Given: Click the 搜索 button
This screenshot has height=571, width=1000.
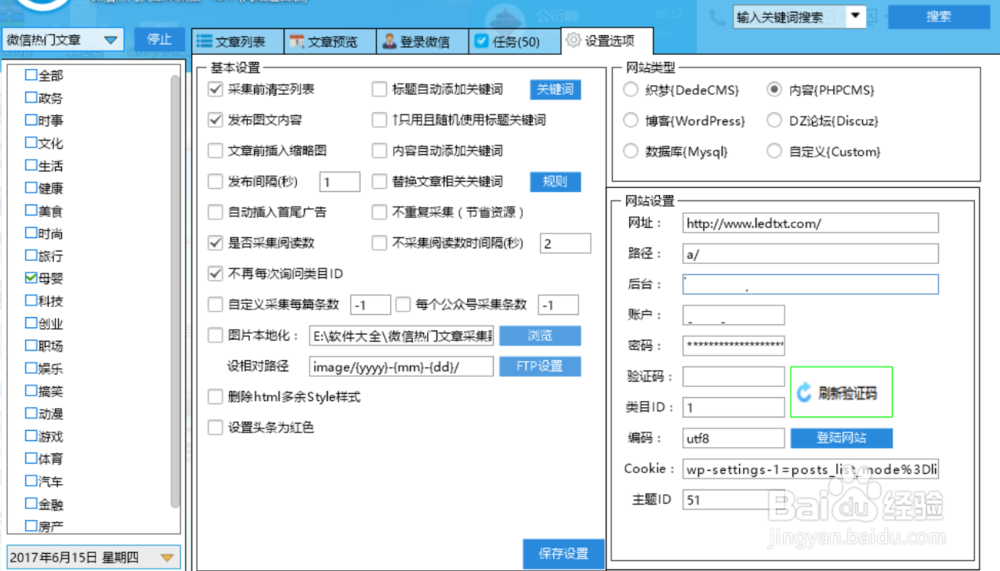Looking at the screenshot, I should pos(938,17).
